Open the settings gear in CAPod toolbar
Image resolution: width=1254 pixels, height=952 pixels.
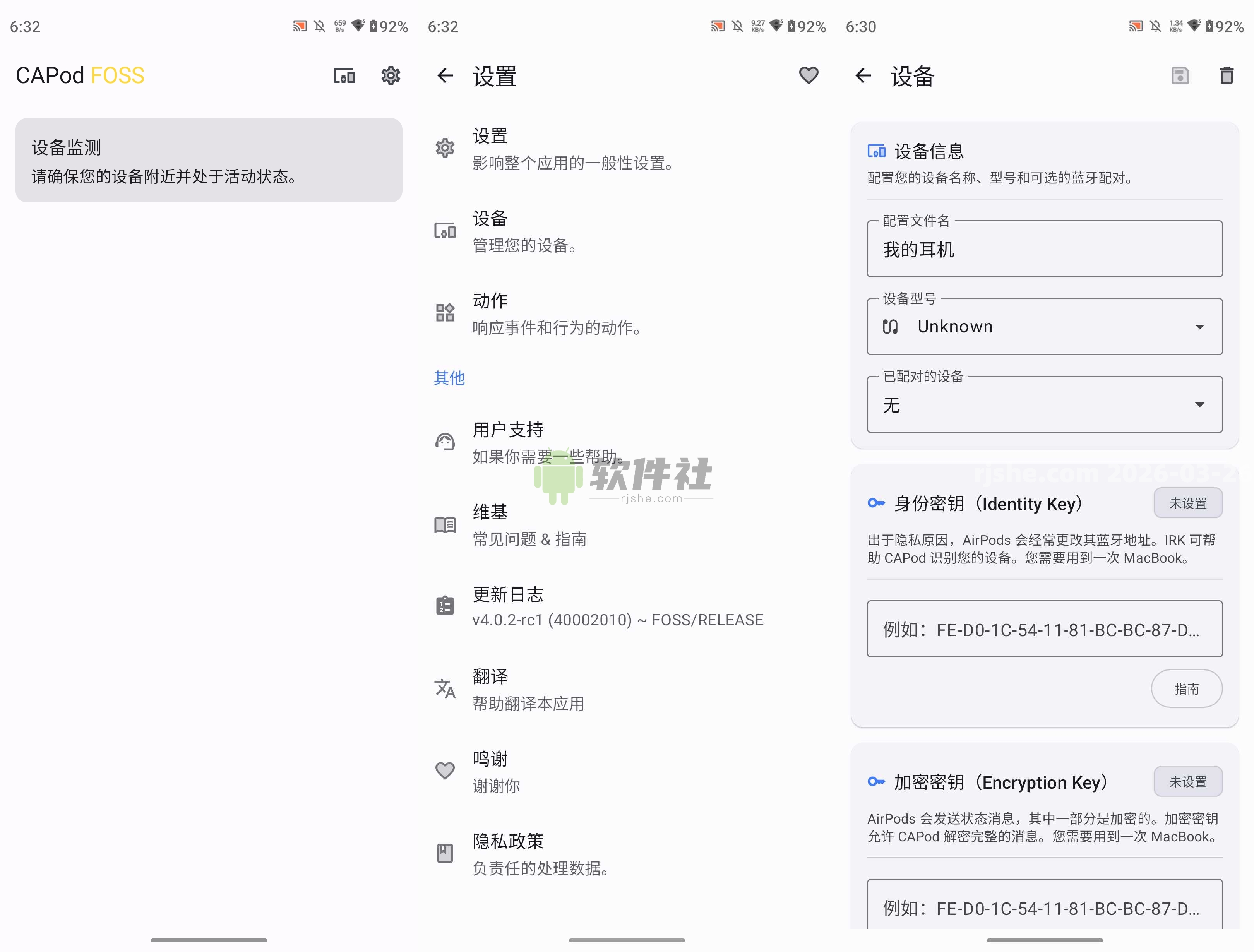391,75
